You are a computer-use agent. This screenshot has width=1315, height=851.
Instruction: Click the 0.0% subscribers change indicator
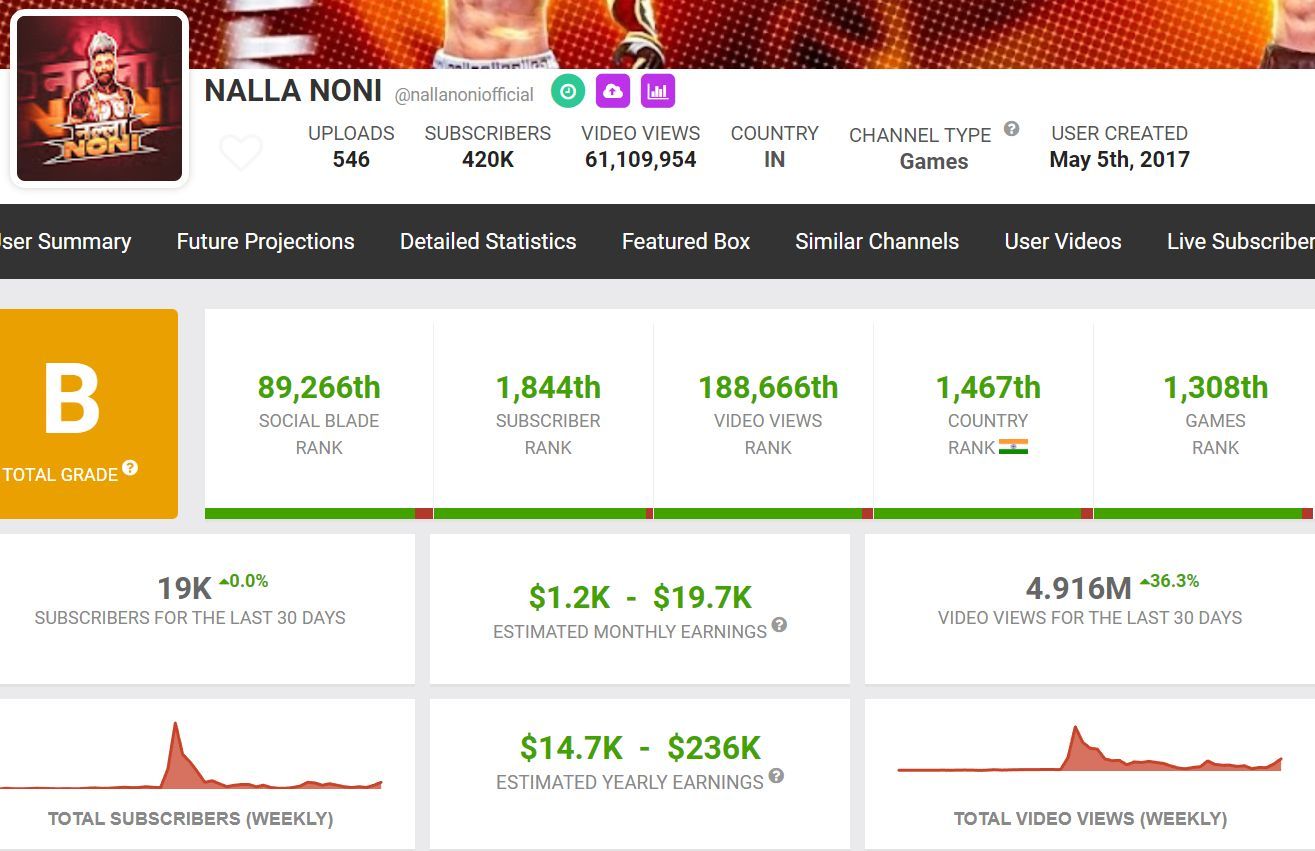tap(243, 581)
